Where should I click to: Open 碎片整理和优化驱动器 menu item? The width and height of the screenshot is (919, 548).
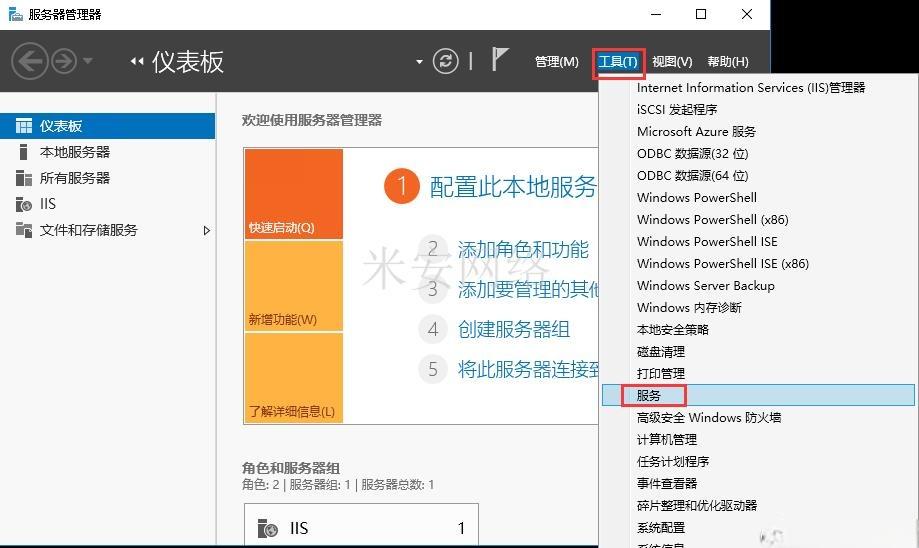point(697,505)
